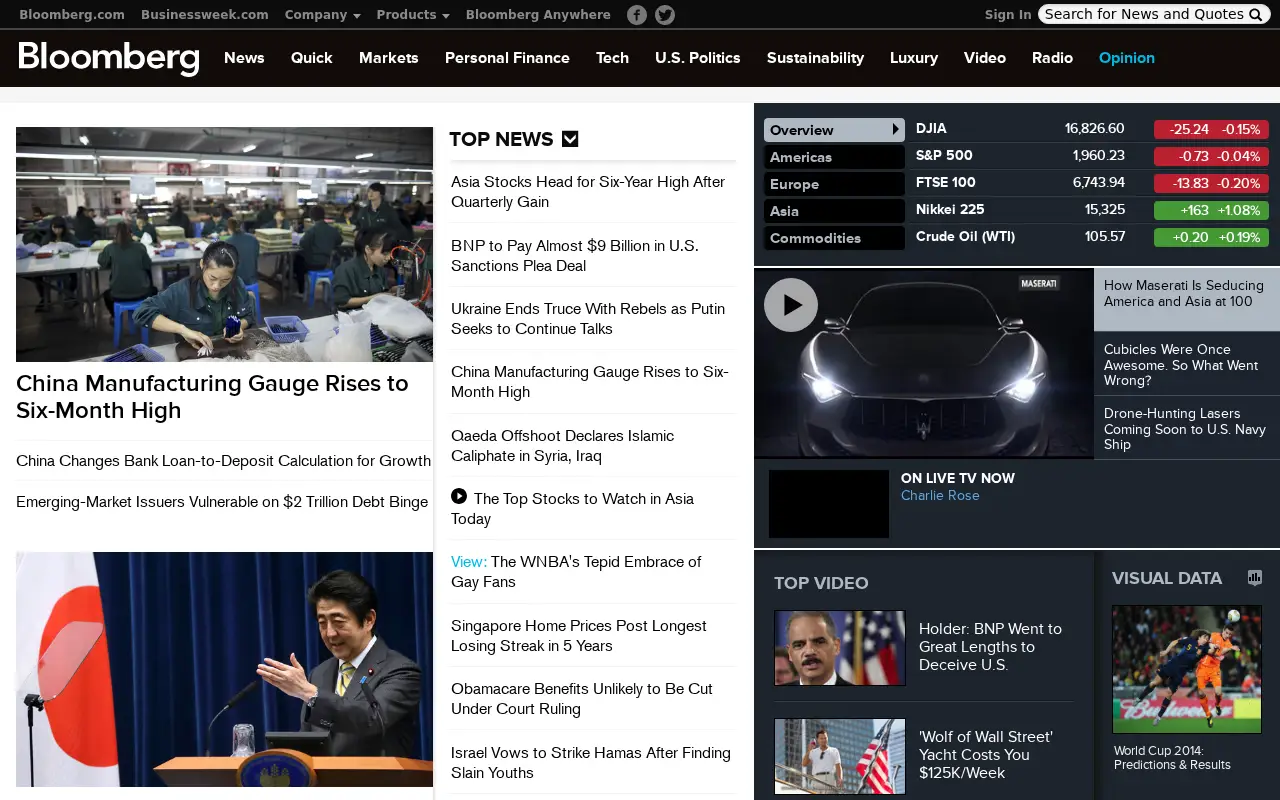The width and height of the screenshot is (1280, 800).
Task: Open Qaeda Offshoot Declares Islamic Caliphate story
Action: 563,446
